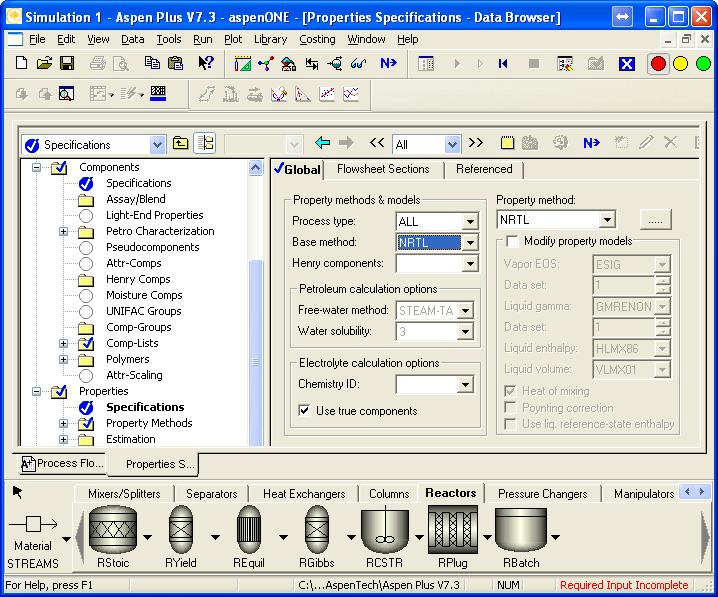The width and height of the screenshot is (718, 597).
Task: Go back with the green left arrow
Action: point(322,143)
